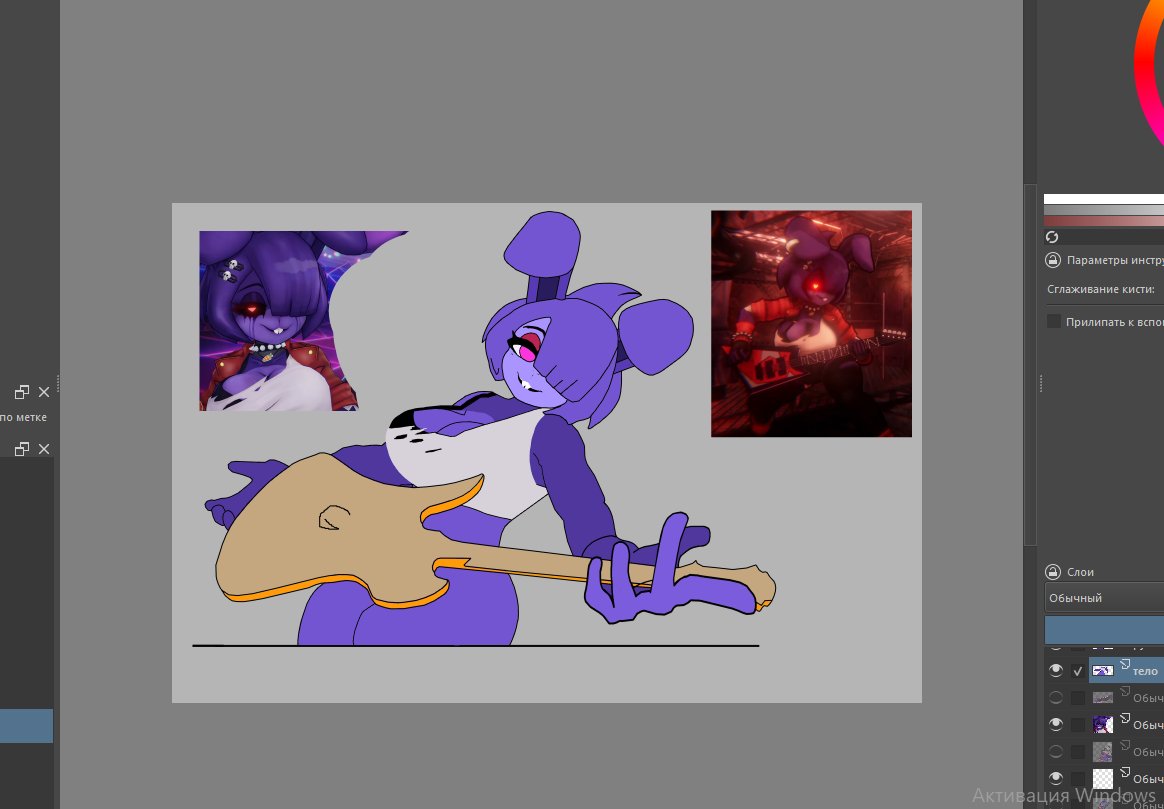This screenshot has width=1164, height=809.
Task: Select the 'тело' layer by its name
Action: [x=1145, y=672]
